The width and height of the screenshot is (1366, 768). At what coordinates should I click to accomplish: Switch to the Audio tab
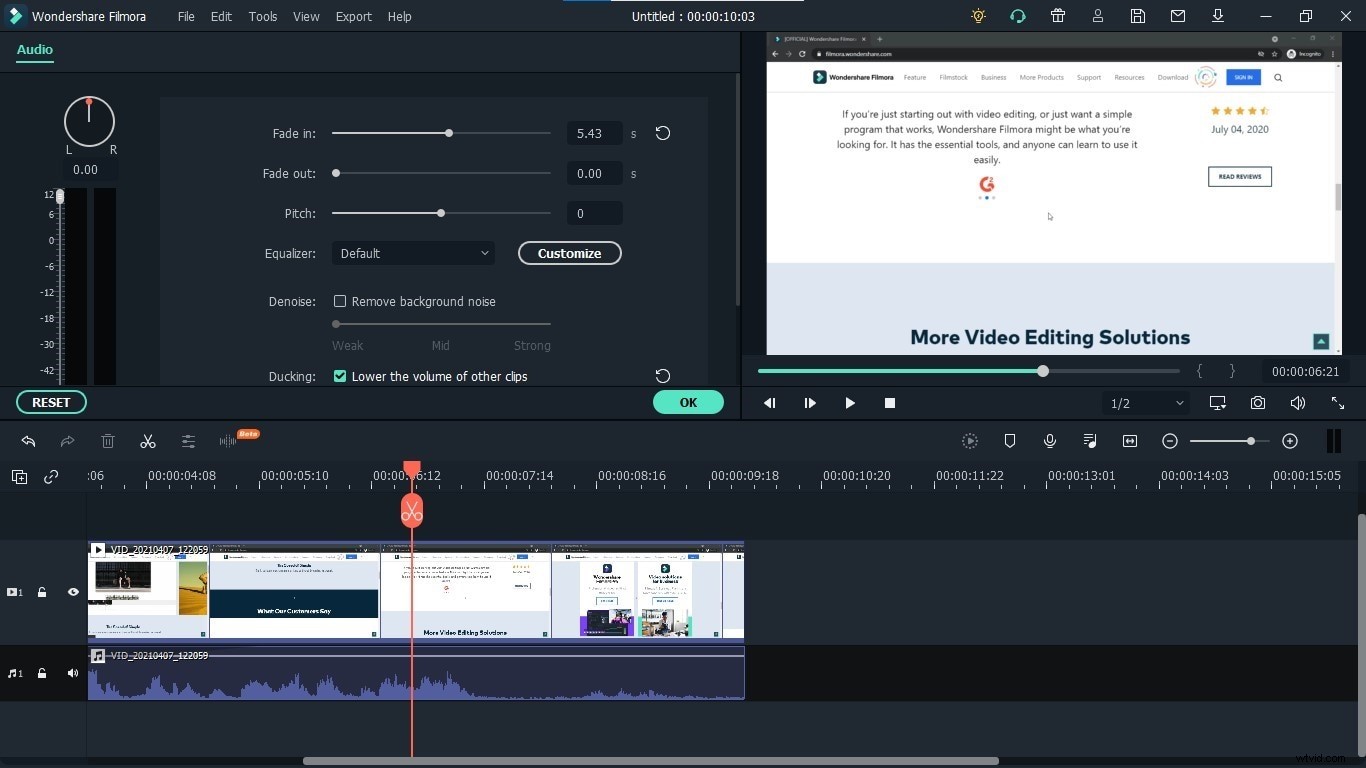pyautogui.click(x=34, y=49)
